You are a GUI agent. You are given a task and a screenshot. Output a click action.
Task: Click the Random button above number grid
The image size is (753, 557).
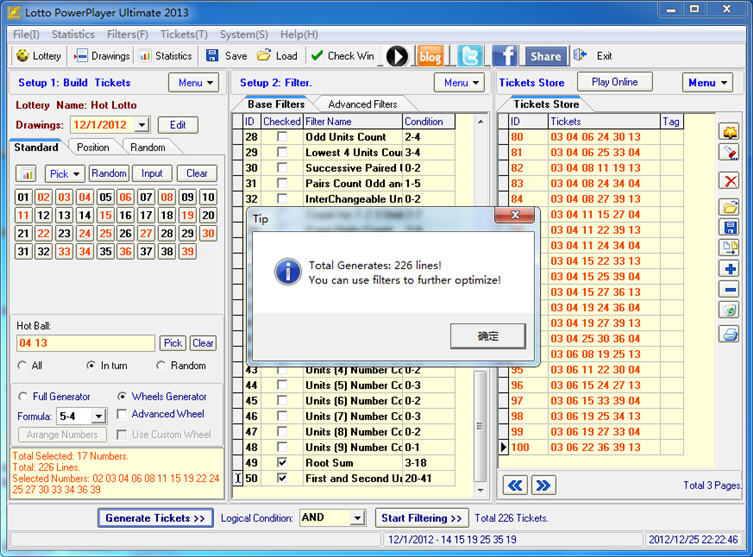click(x=109, y=173)
